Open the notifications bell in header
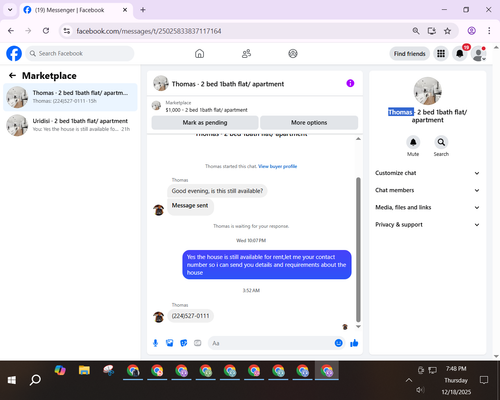 459,54
